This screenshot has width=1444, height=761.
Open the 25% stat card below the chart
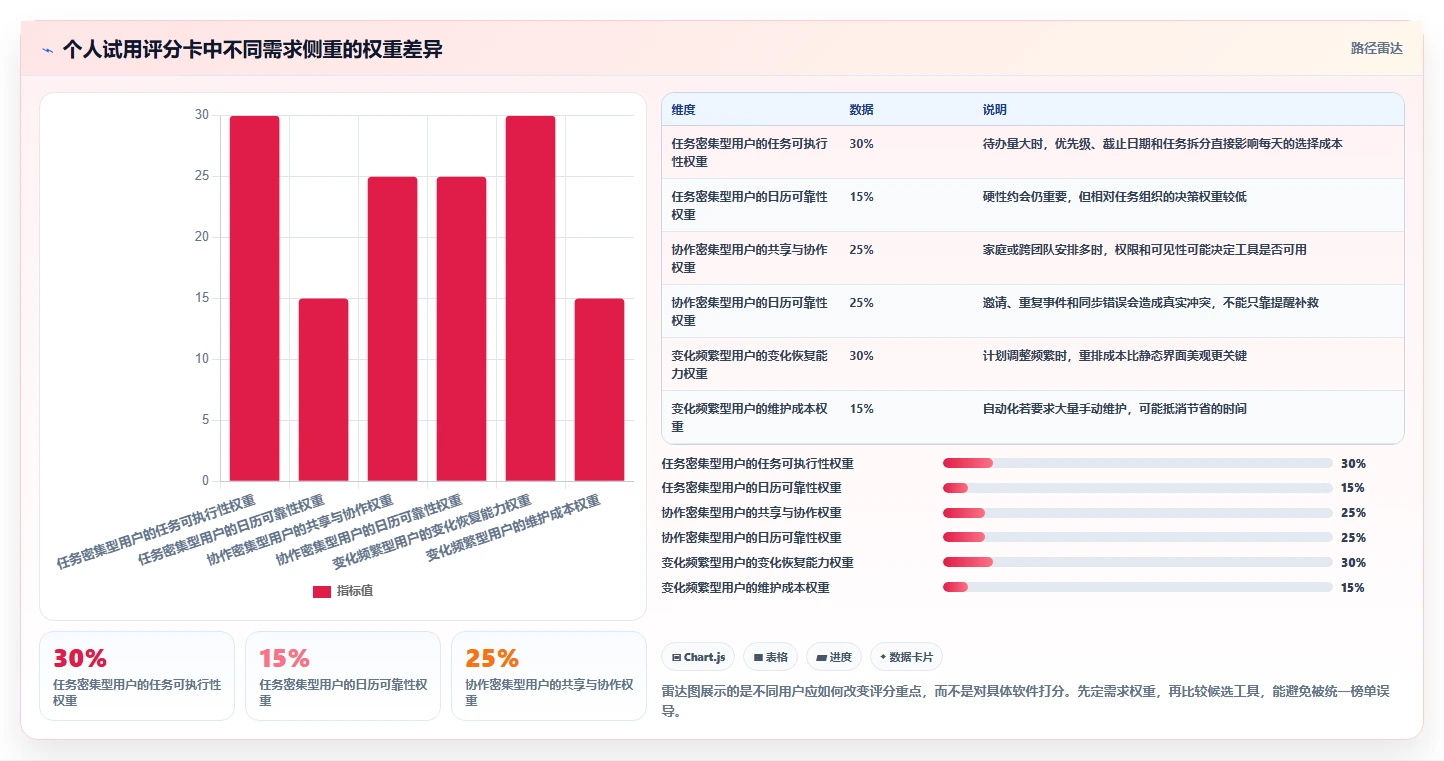pos(549,676)
